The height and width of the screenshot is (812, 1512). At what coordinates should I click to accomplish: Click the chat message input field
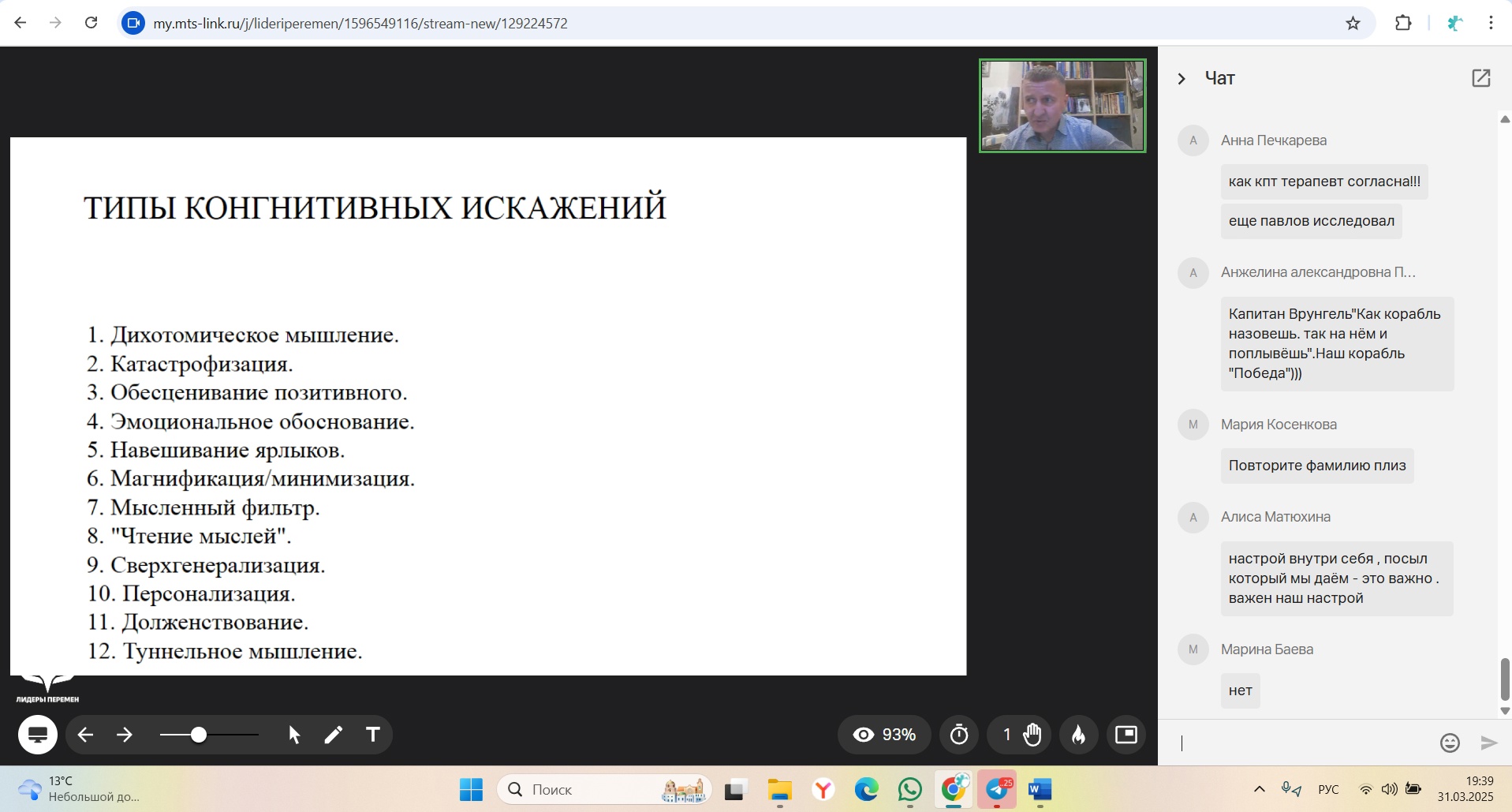[x=1301, y=743]
